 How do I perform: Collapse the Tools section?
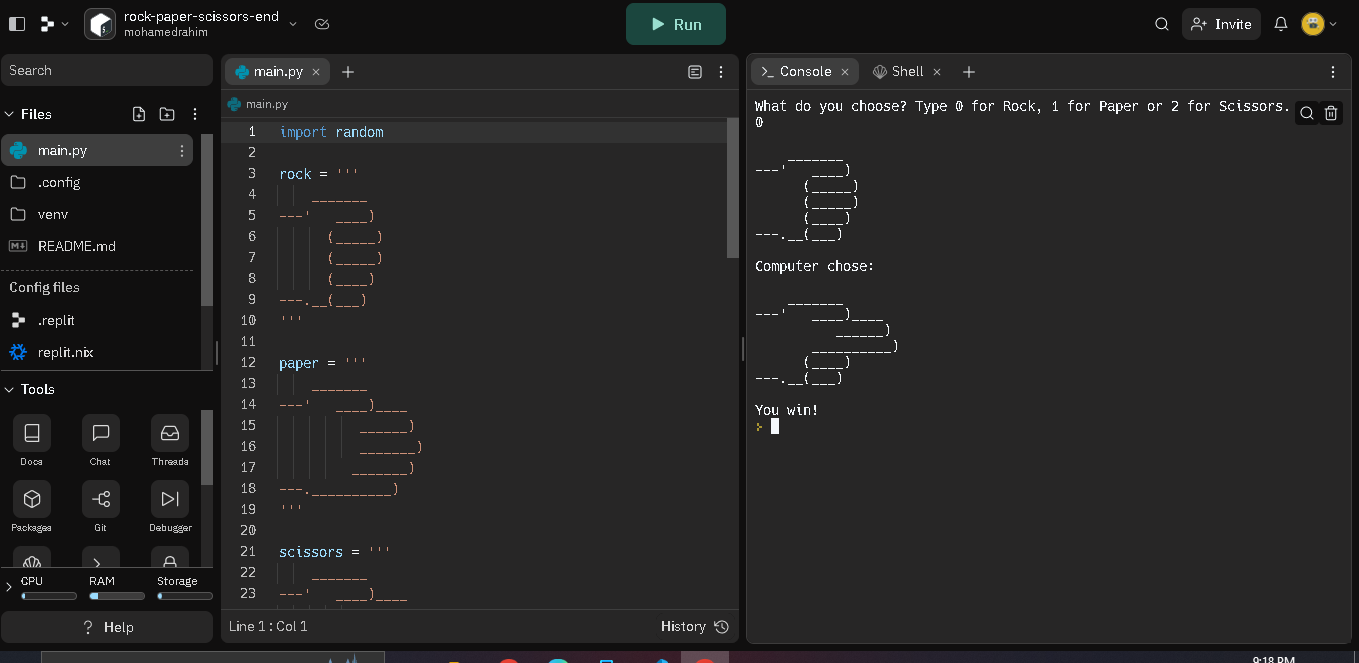tap(10, 389)
